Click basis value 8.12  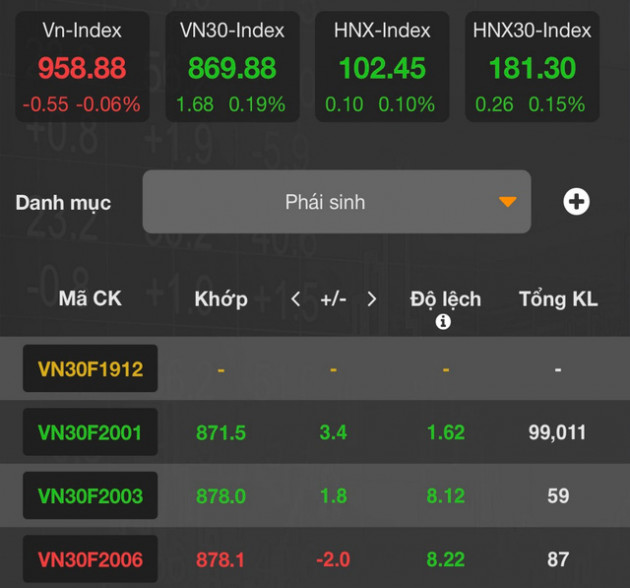[446, 496]
